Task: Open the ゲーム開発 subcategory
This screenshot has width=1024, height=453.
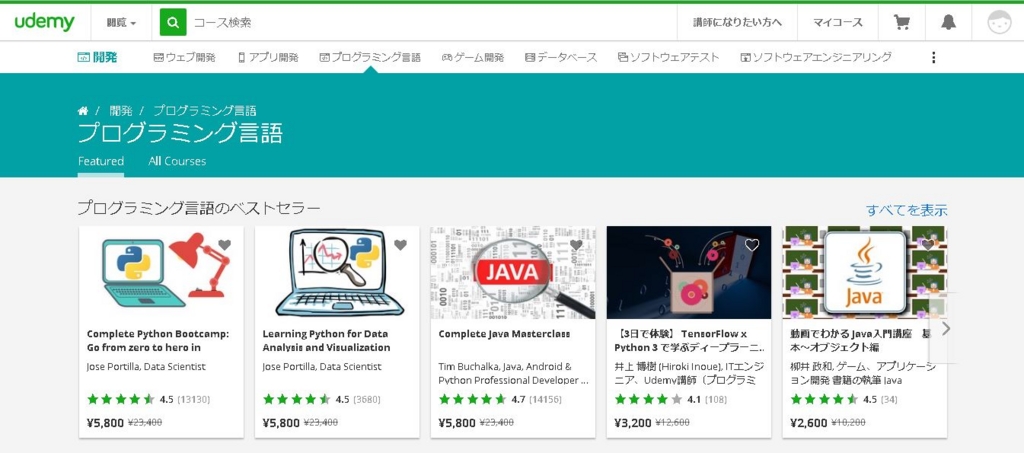Action: click(473, 57)
